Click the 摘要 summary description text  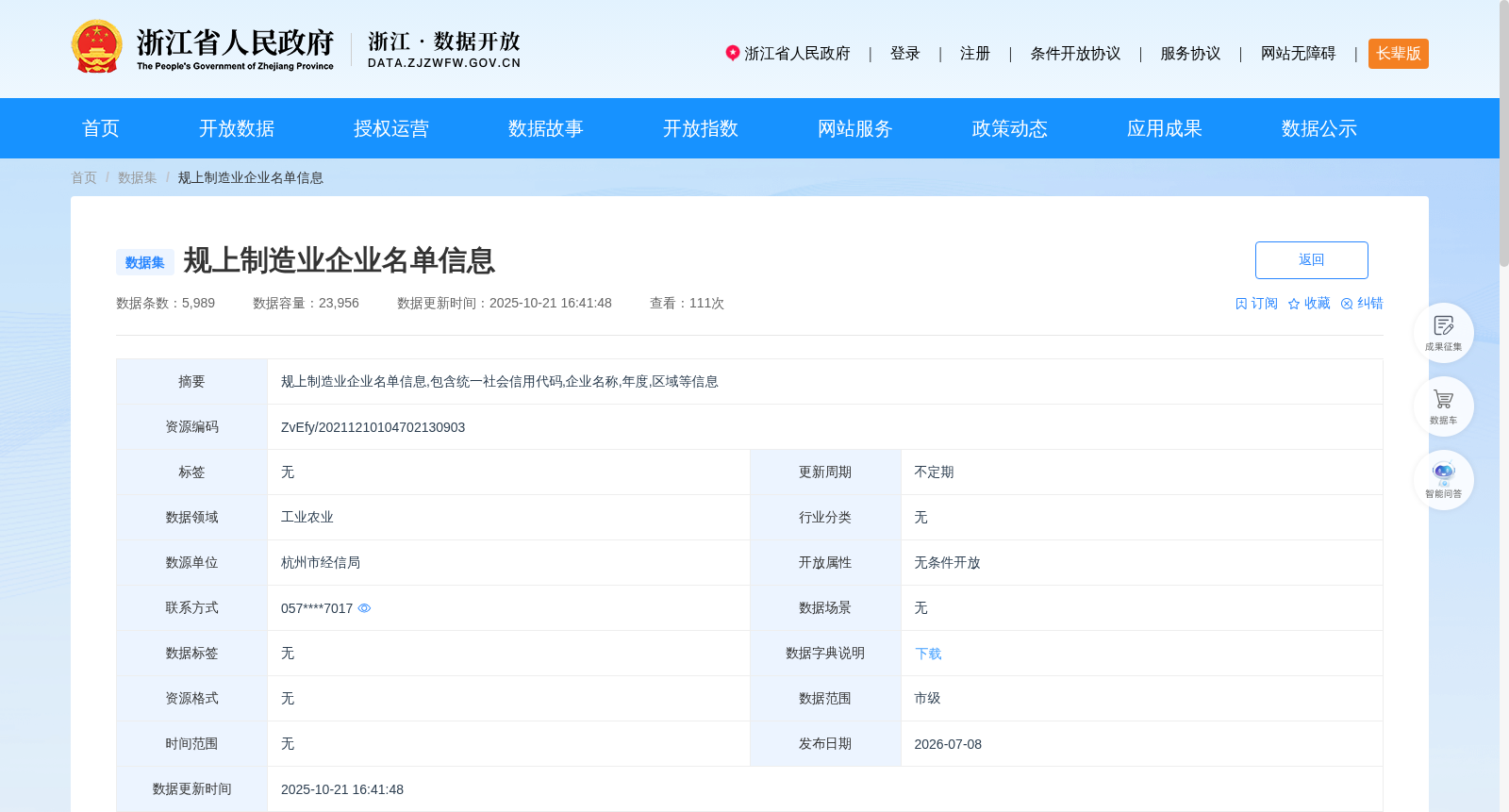coord(500,382)
